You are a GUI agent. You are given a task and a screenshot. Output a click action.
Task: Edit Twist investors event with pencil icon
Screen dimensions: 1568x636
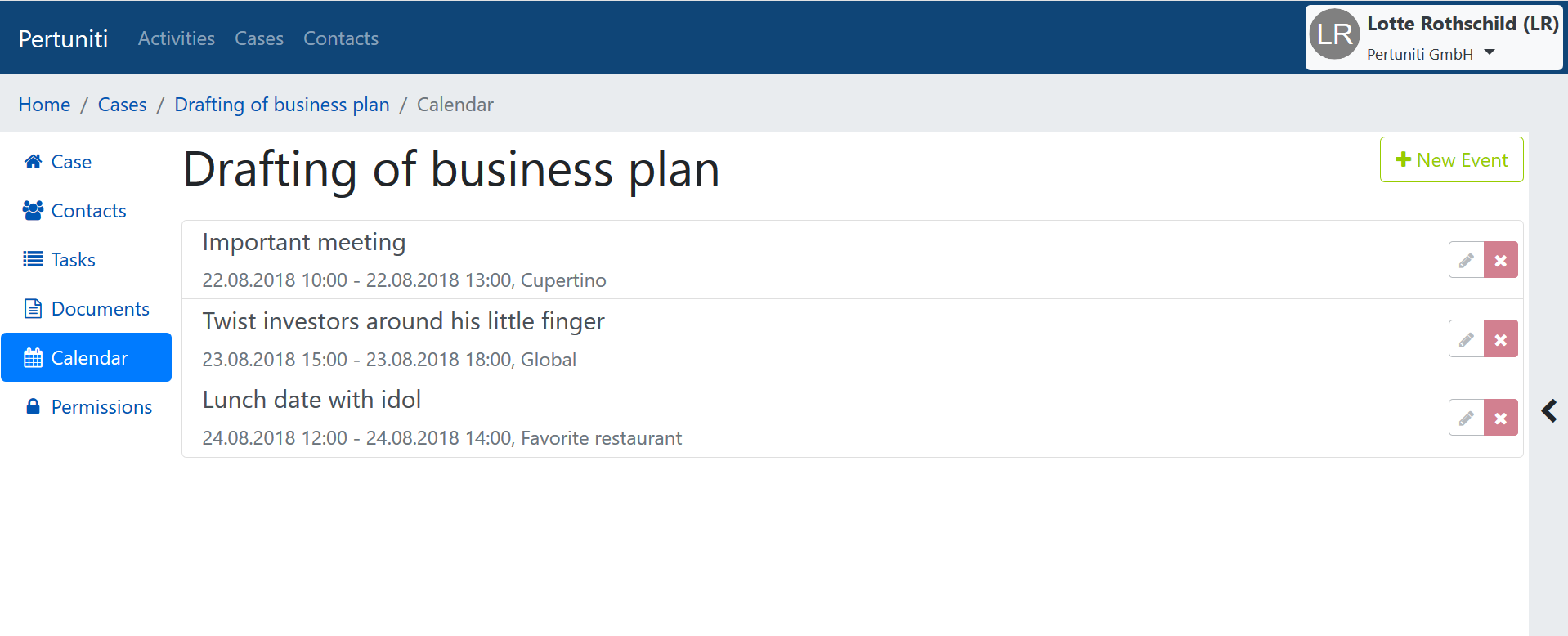[x=1467, y=339]
